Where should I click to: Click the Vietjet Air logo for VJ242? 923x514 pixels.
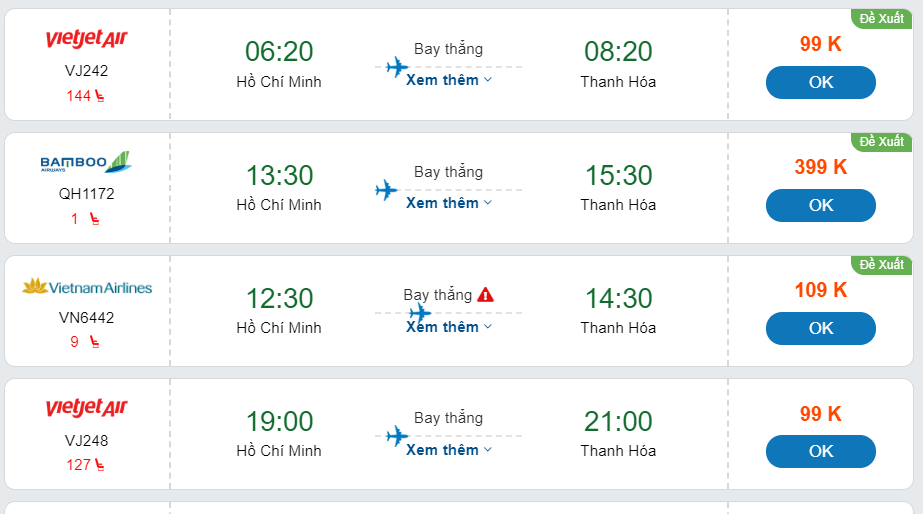pos(86,40)
